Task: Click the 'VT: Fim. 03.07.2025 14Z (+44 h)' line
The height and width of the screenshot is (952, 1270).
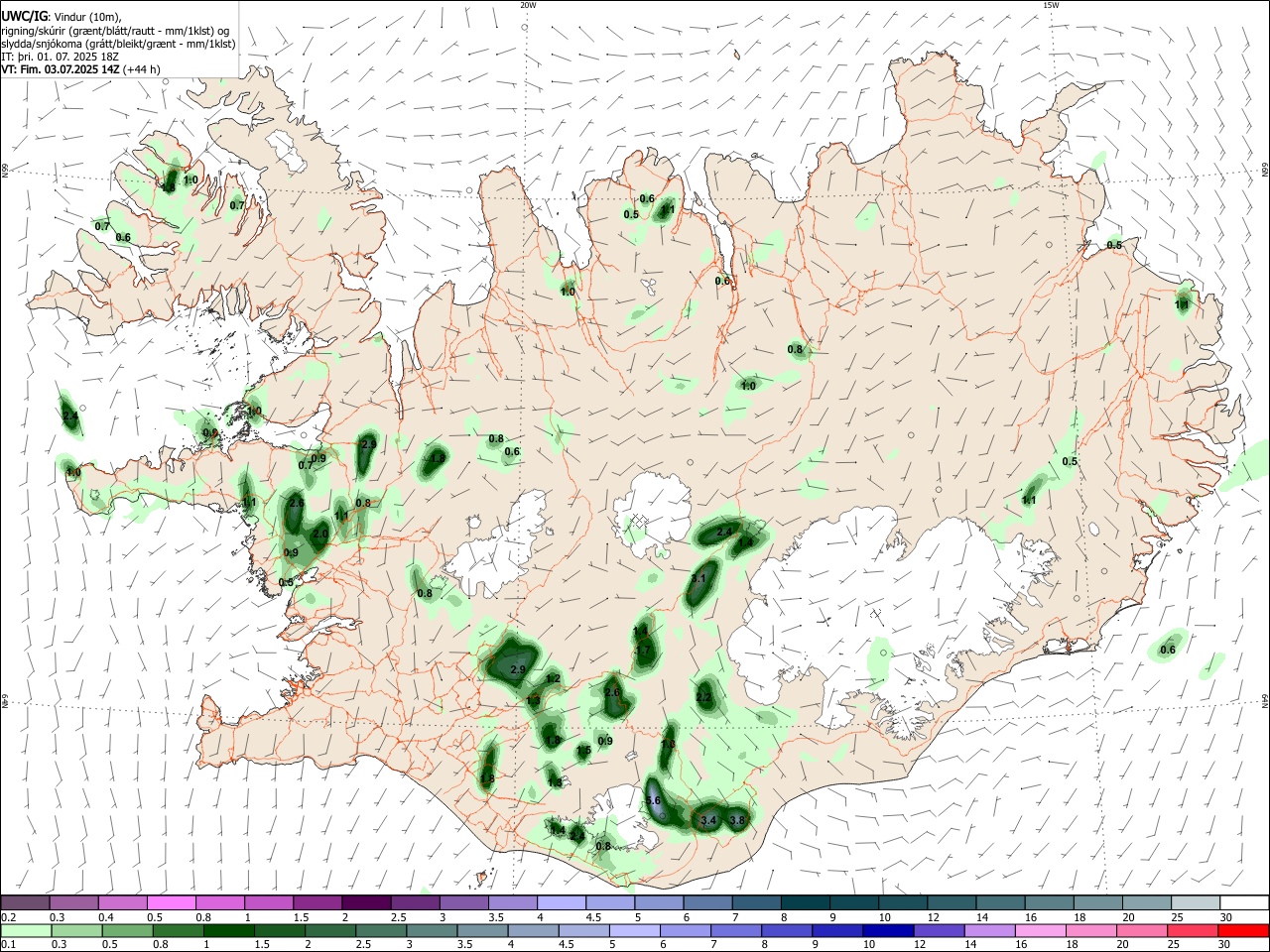Action: (81, 69)
